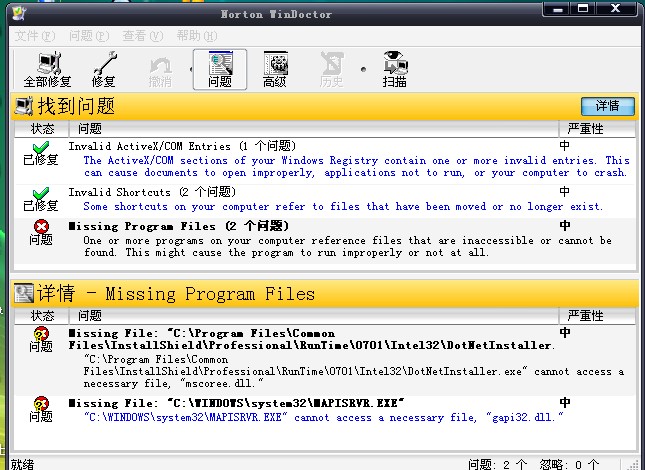Close the Norton WinDoctor window
The height and width of the screenshot is (470, 645).
coord(615,9)
